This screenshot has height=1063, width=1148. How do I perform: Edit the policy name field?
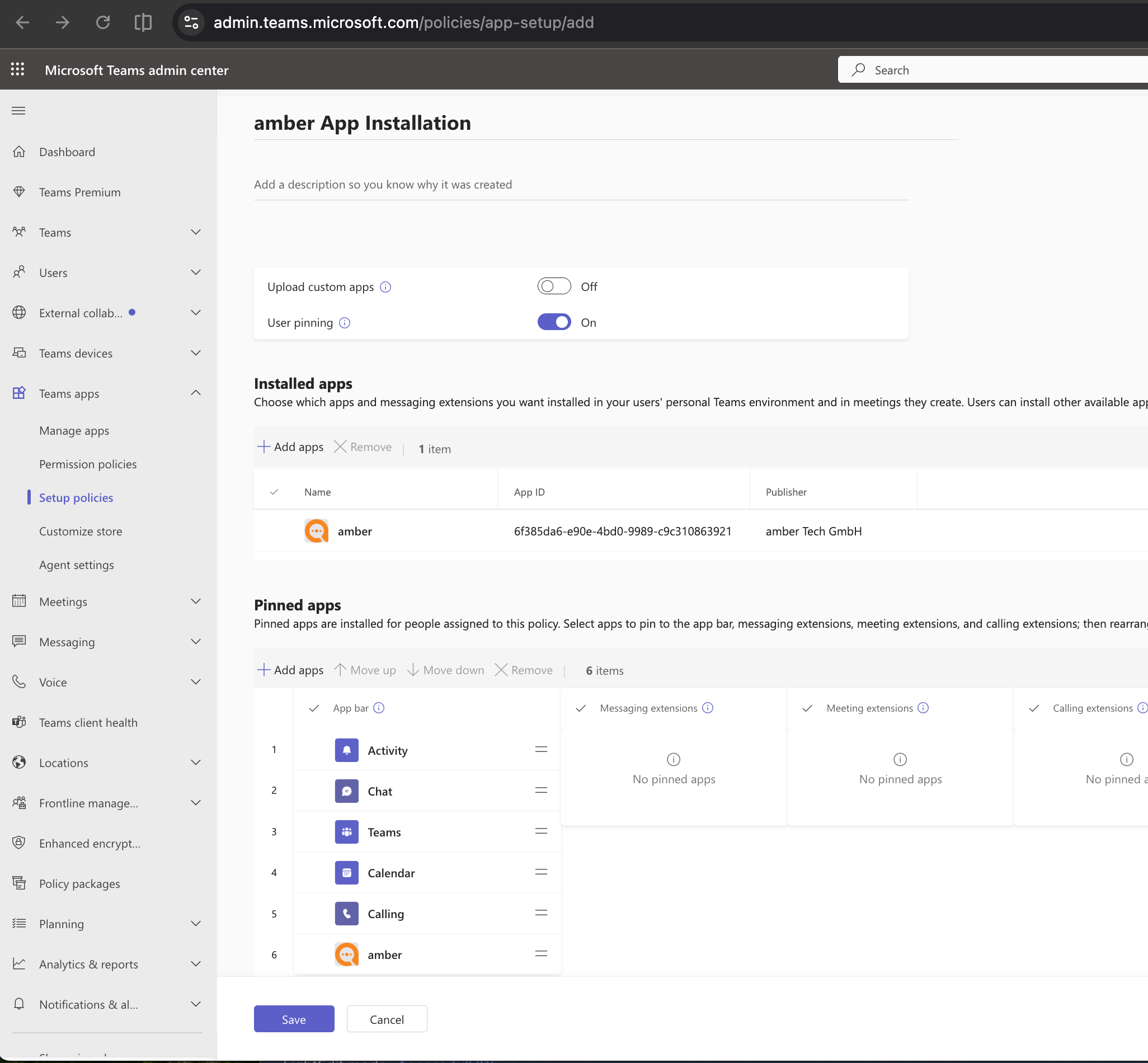606,123
